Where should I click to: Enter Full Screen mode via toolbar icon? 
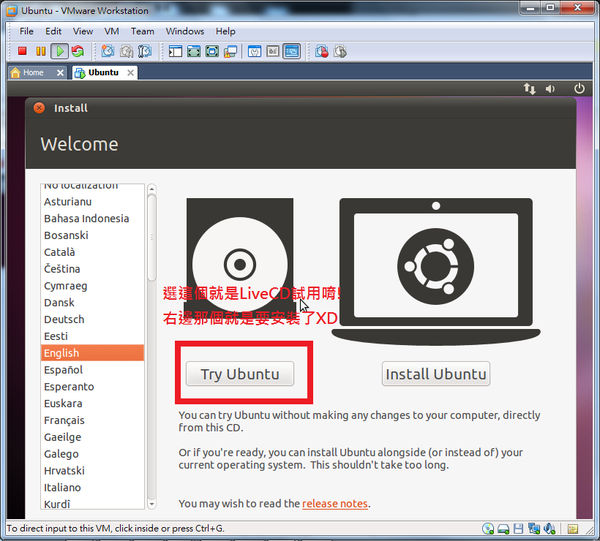[212, 51]
